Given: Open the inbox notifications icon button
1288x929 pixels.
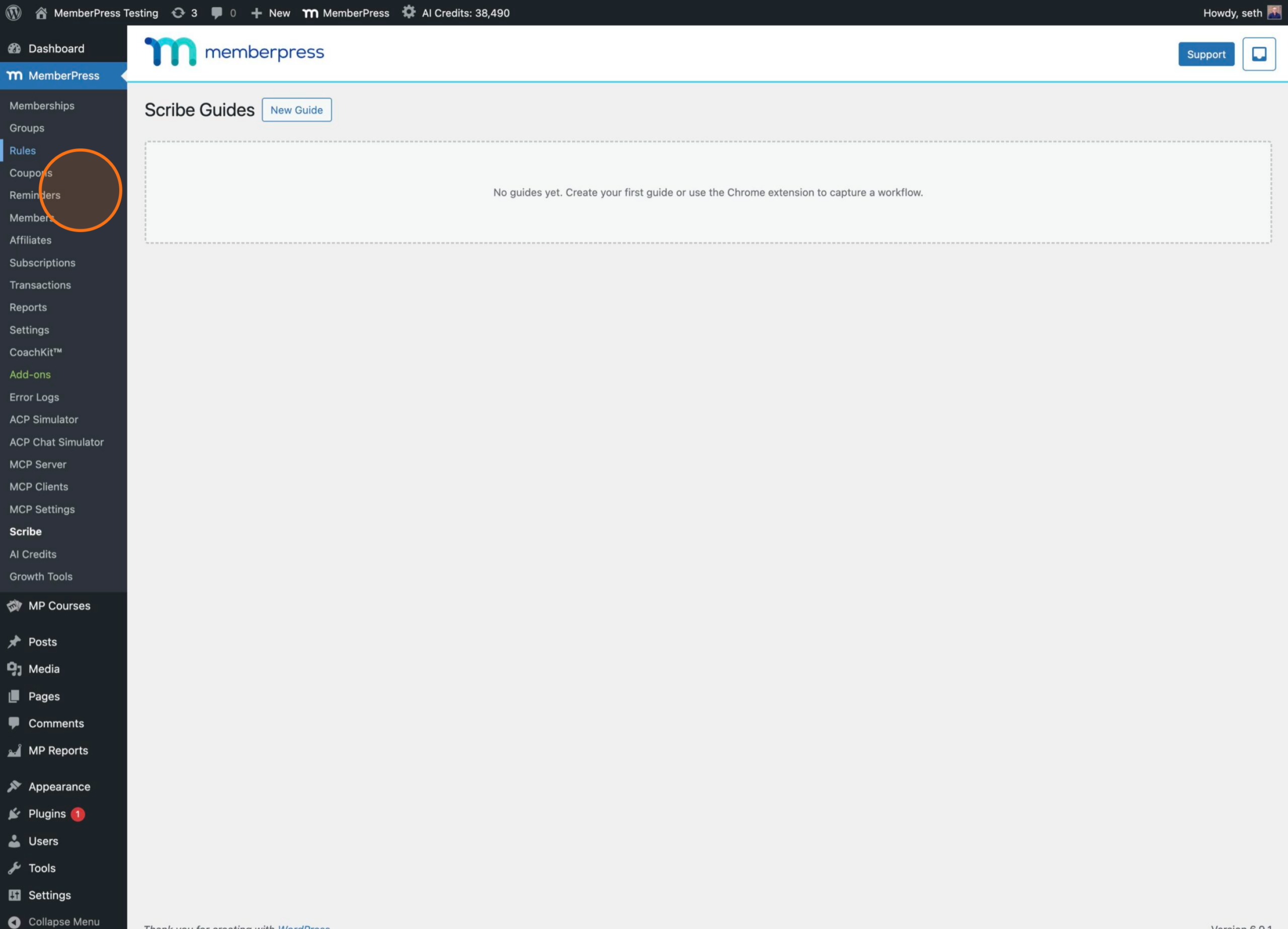Looking at the screenshot, I should pyautogui.click(x=1258, y=54).
